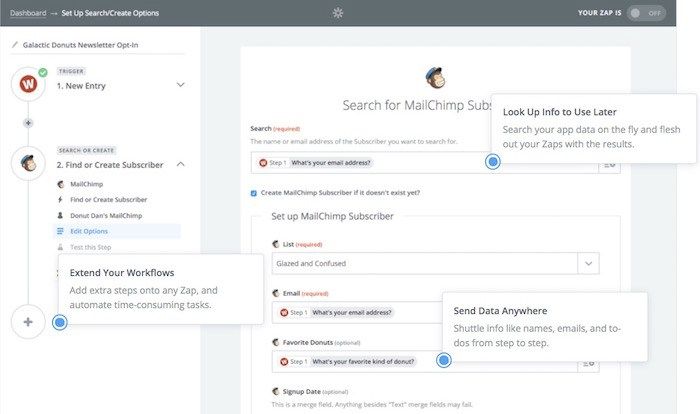The image size is (700, 414).
Task: Open the Dashboard breadcrumb link
Action: 28,13
